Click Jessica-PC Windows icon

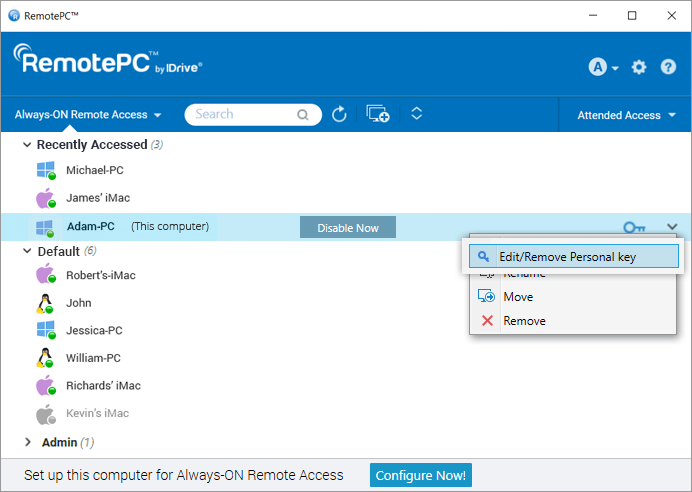pyautogui.click(x=46, y=330)
